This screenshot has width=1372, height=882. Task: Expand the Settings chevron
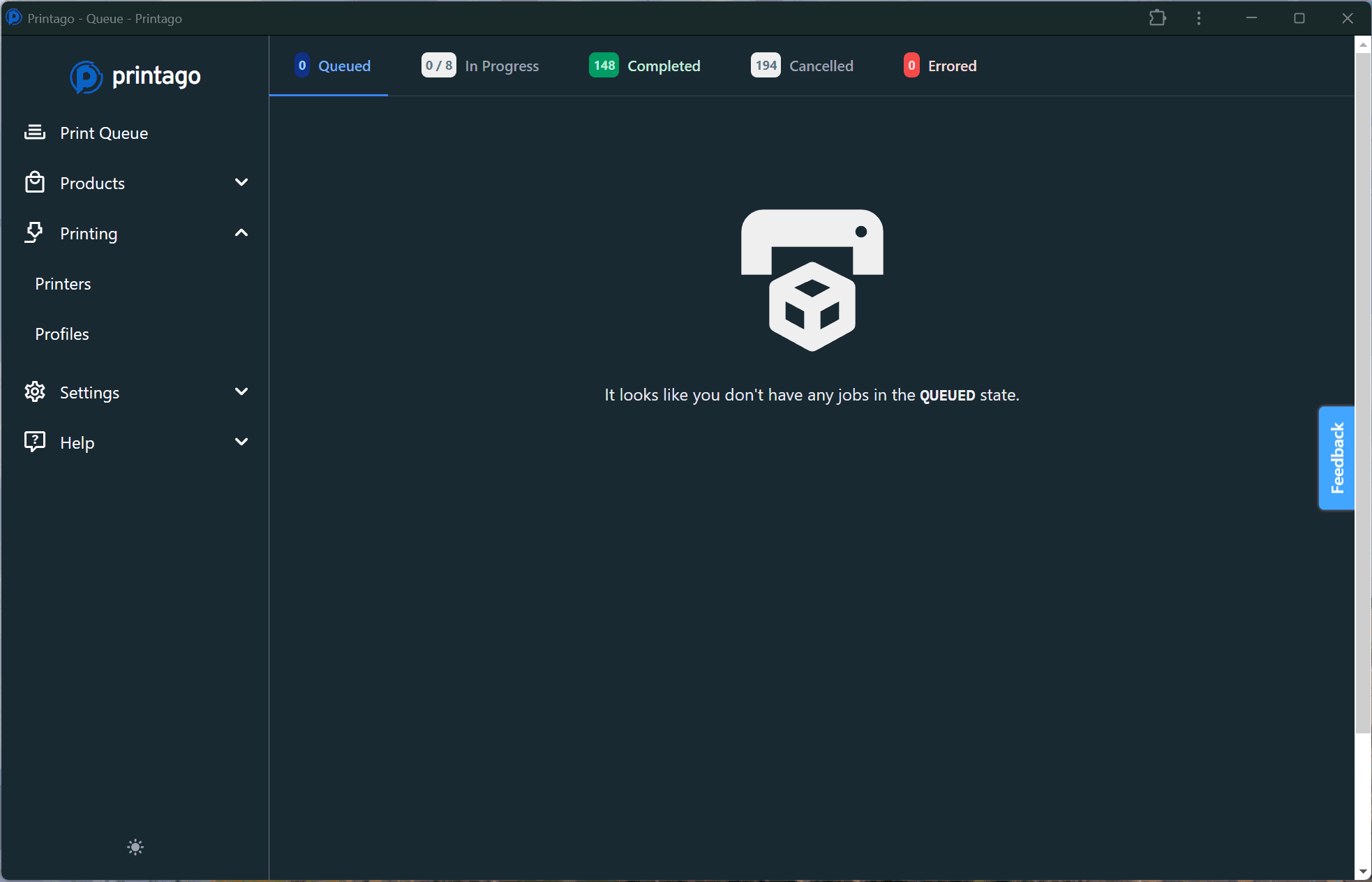click(x=241, y=391)
